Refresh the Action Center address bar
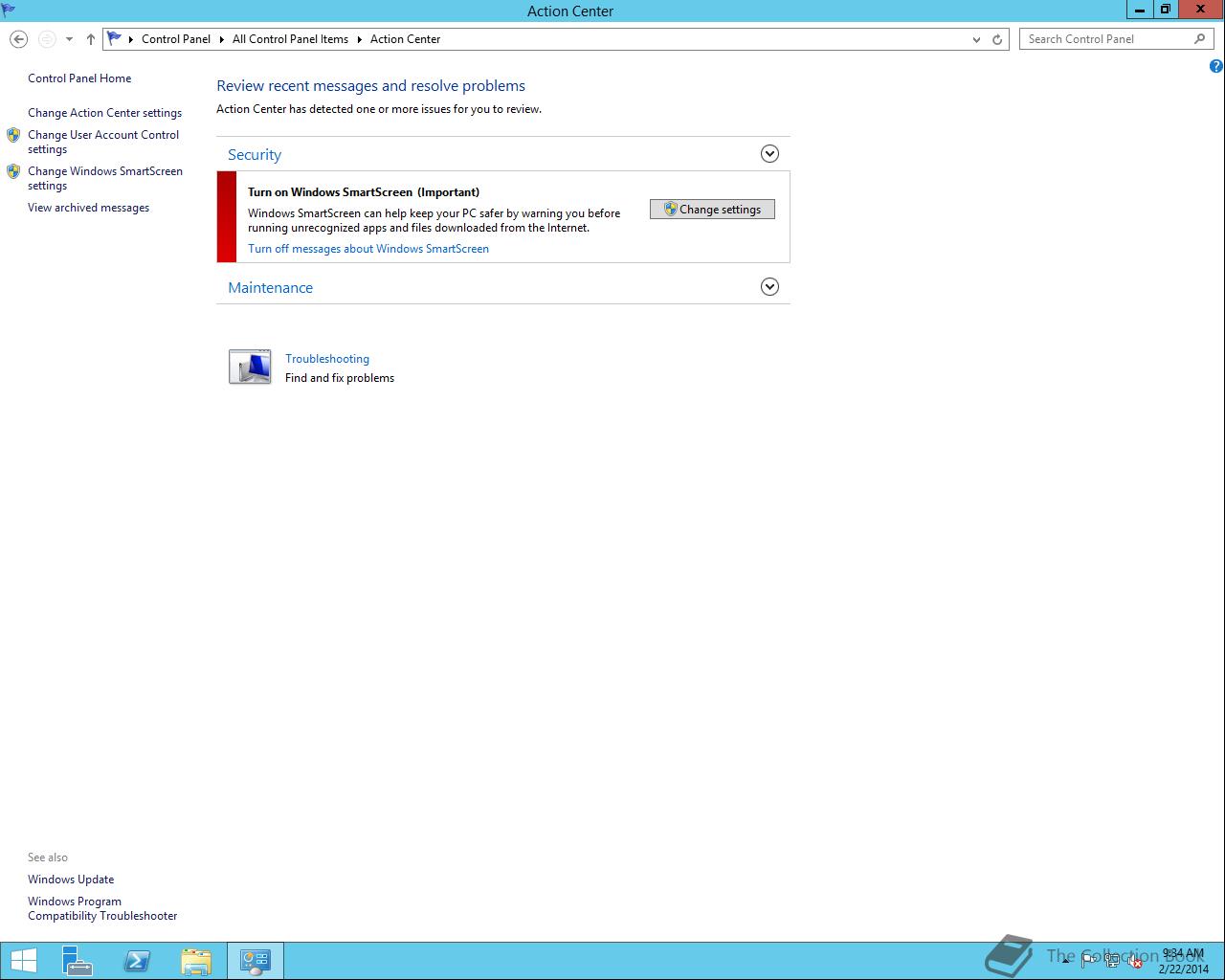 (x=997, y=39)
